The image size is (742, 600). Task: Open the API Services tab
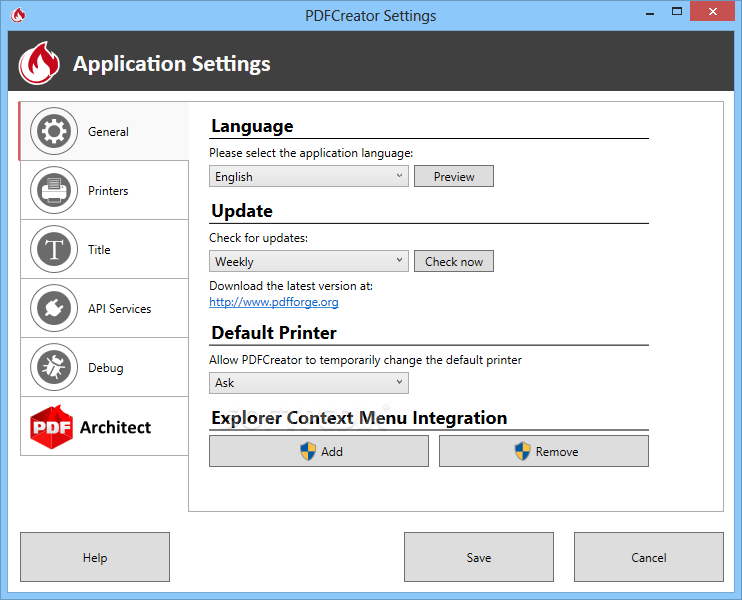(104, 308)
